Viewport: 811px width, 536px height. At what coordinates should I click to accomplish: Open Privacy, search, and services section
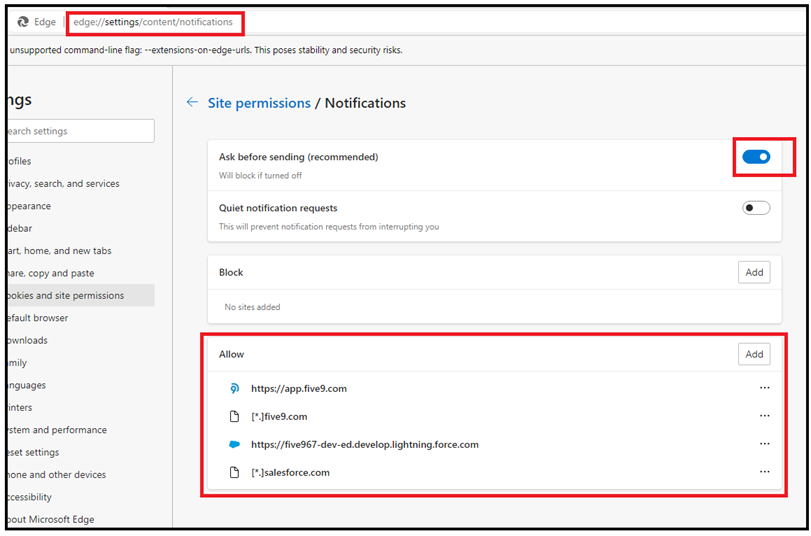coord(81,184)
